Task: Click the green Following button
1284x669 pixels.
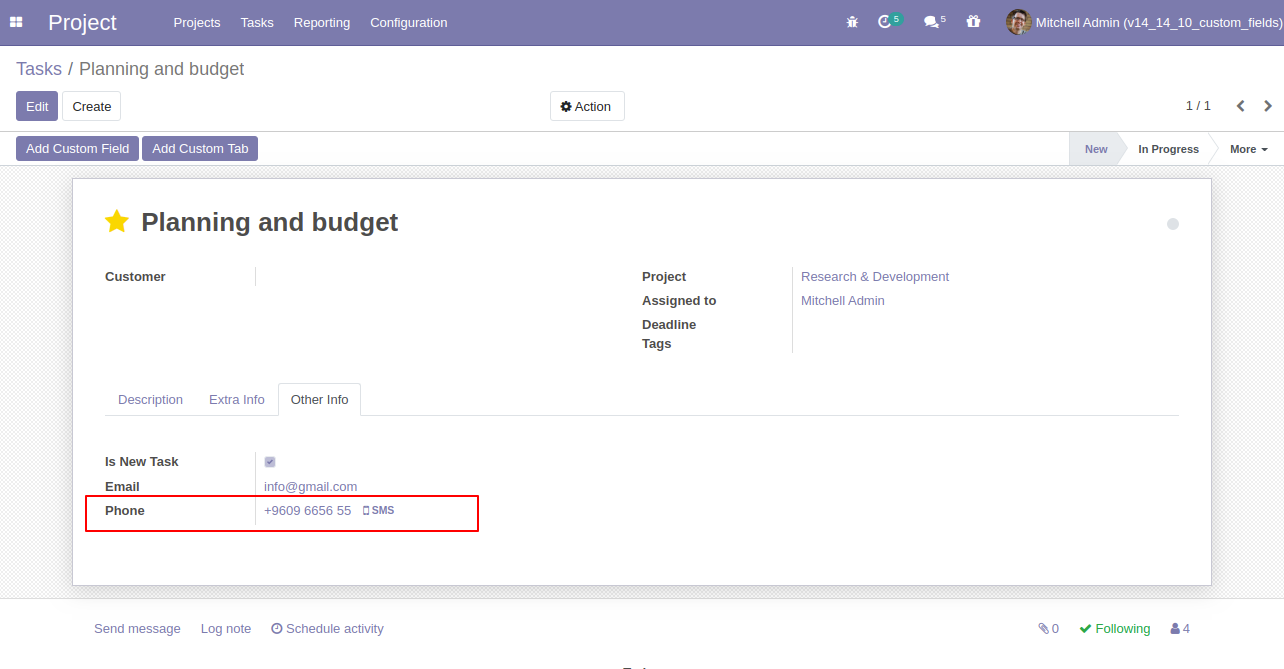Action: point(1115,629)
